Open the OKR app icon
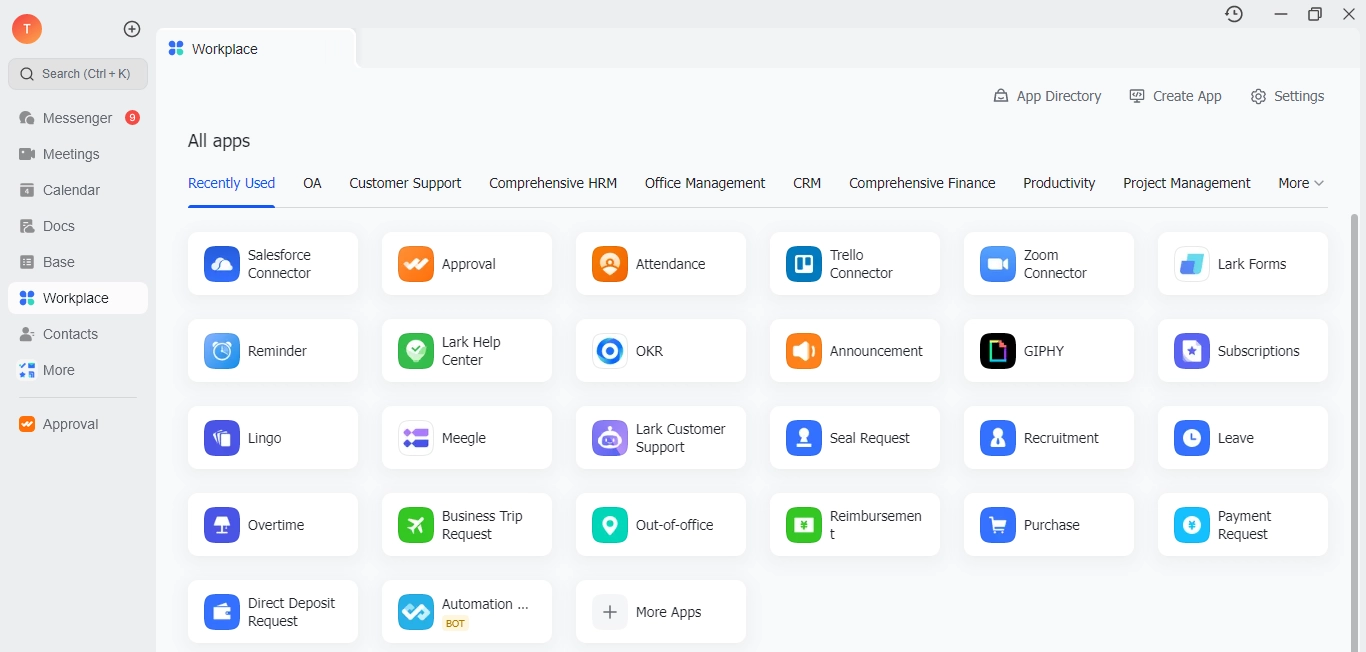The height and width of the screenshot is (652, 1366). click(610, 351)
